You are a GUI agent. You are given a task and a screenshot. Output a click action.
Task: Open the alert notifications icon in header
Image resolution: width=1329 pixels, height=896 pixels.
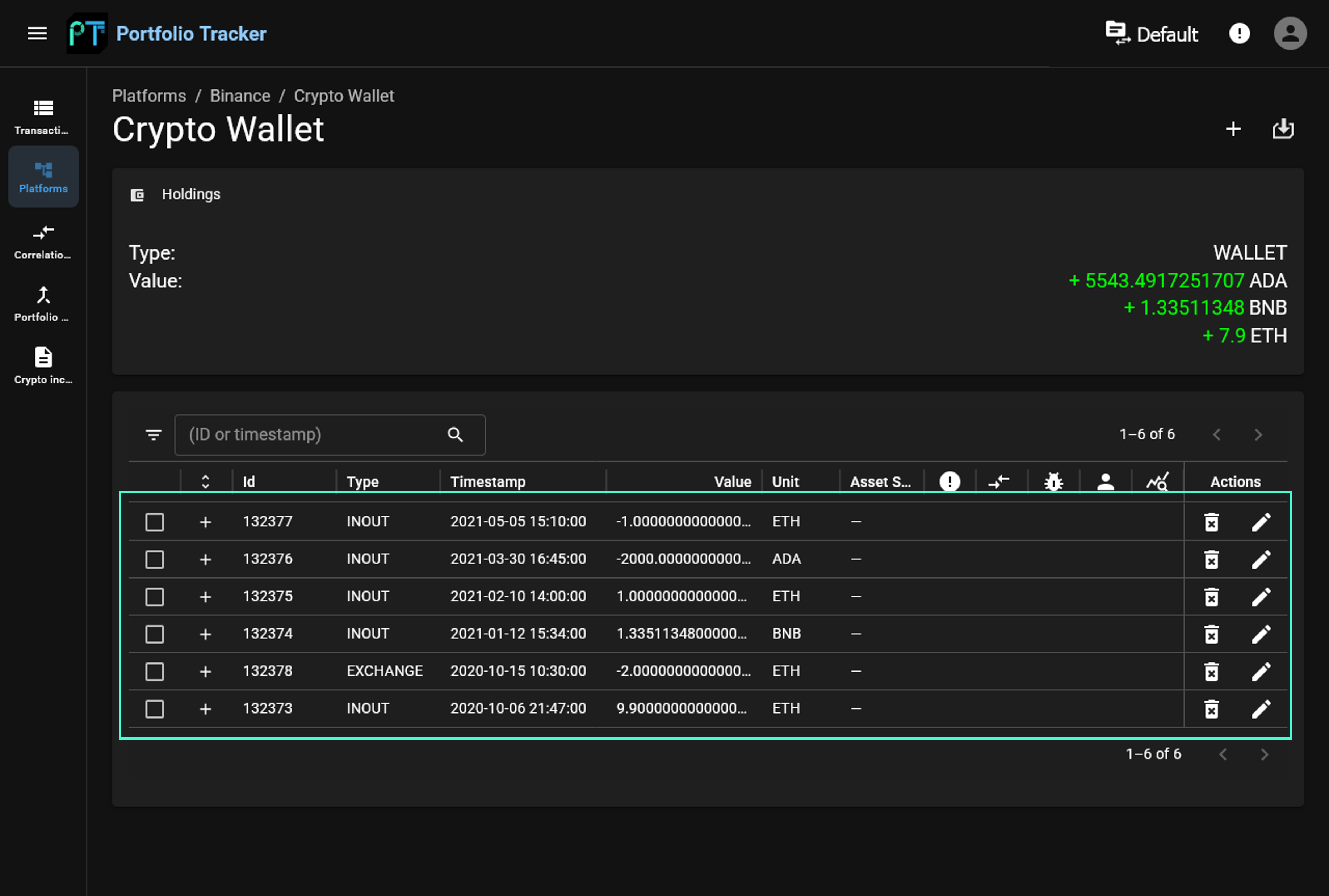point(1239,33)
